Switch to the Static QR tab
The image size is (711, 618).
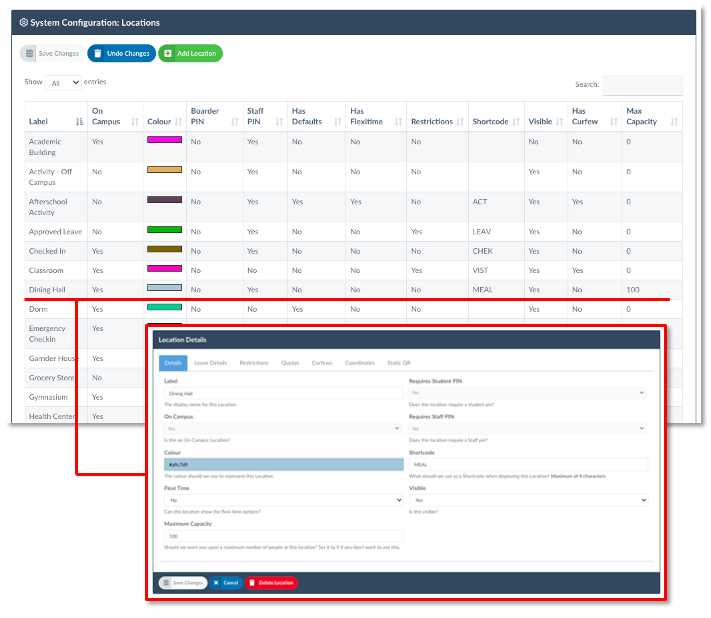pos(399,363)
